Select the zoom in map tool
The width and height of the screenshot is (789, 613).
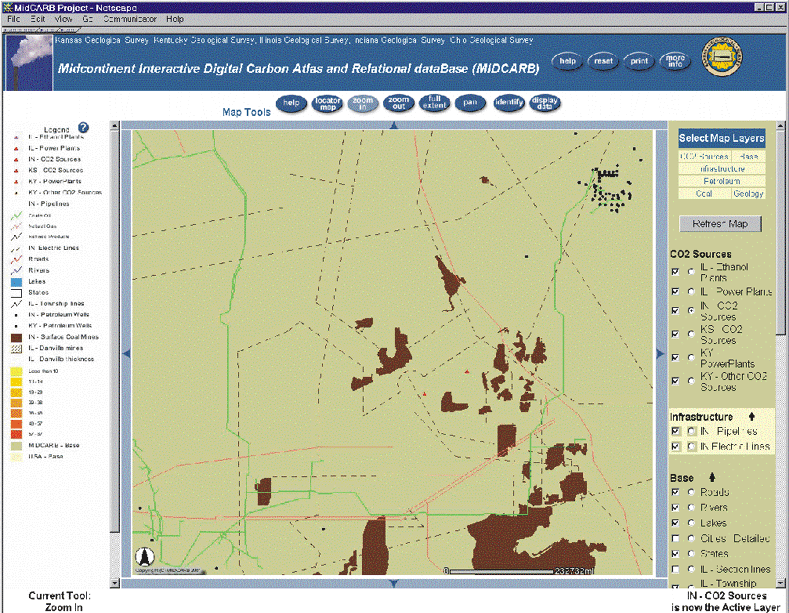[362, 103]
